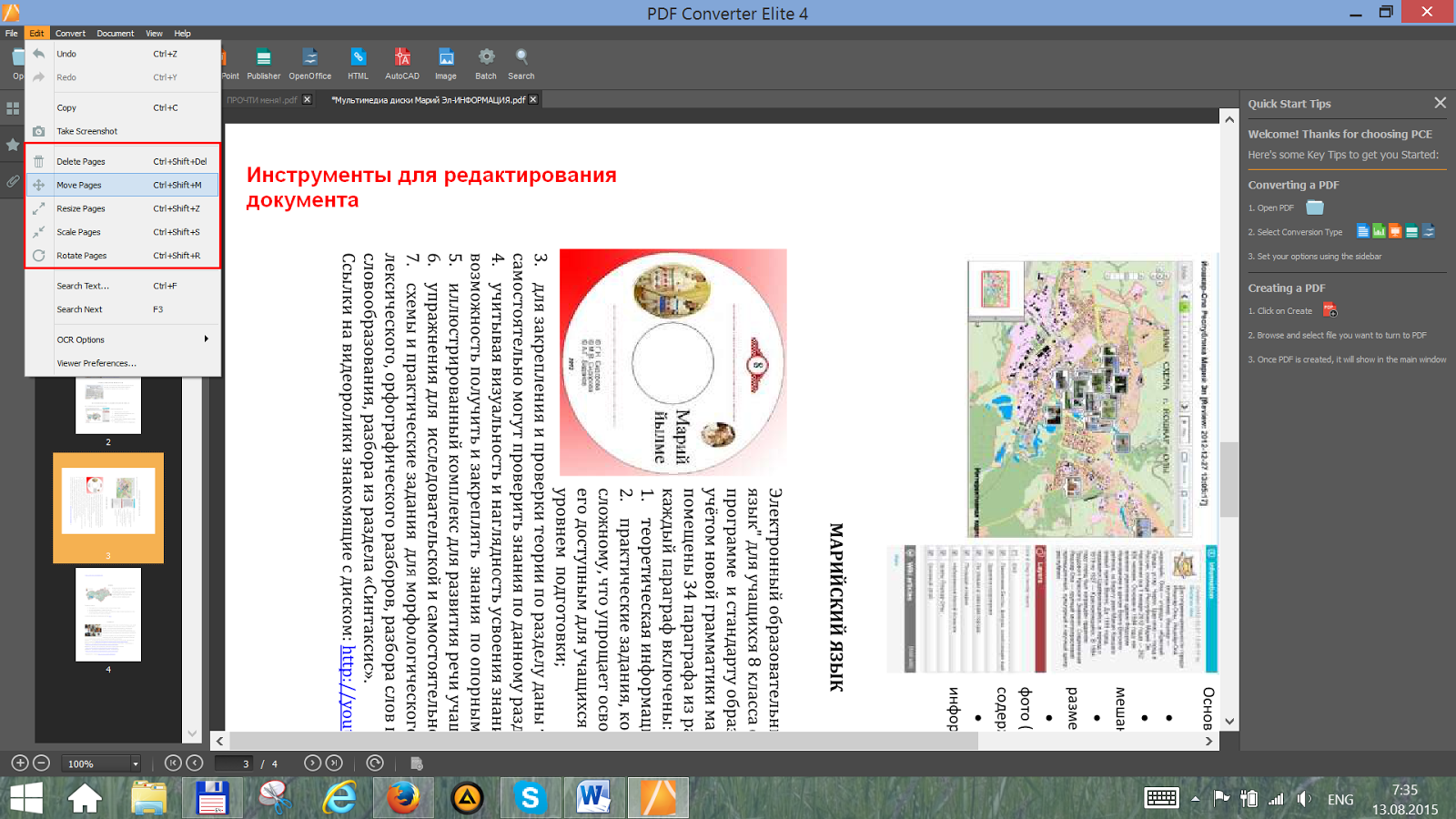Open the bookmarks star panel
Screen dimensions: 1456x819
click(13, 145)
